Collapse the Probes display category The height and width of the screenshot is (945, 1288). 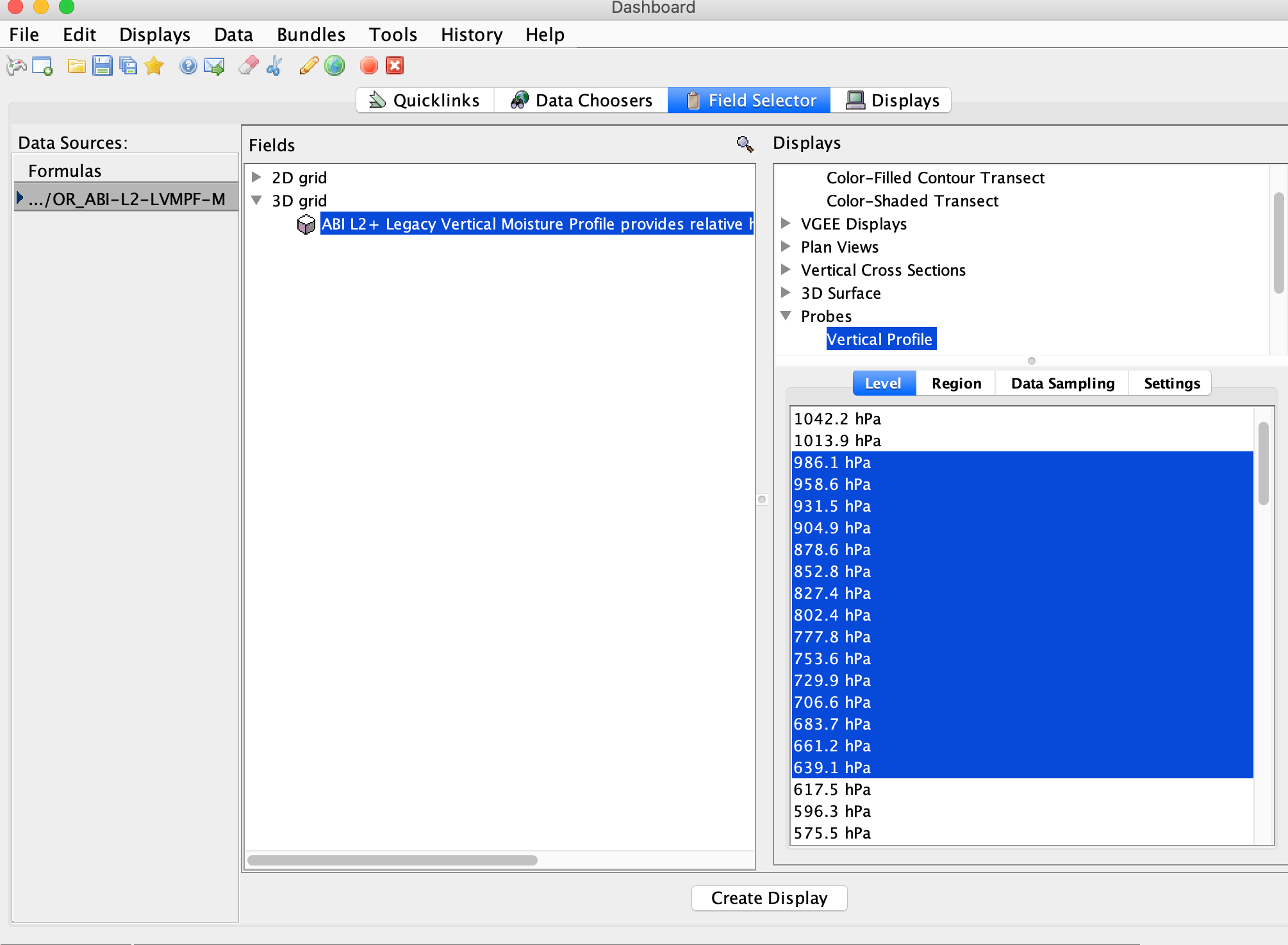coord(786,315)
